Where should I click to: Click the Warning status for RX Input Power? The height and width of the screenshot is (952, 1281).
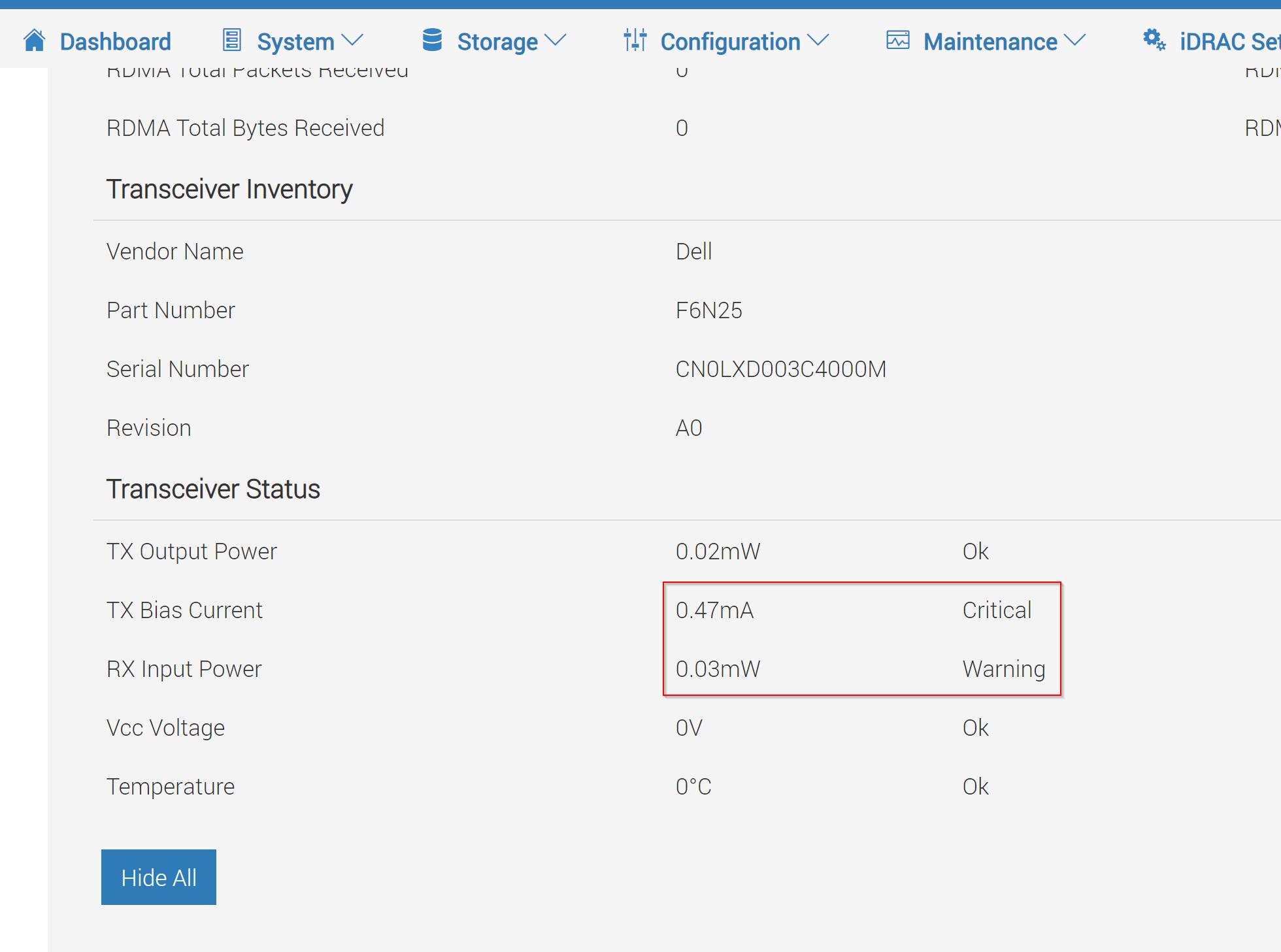[1003, 669]
